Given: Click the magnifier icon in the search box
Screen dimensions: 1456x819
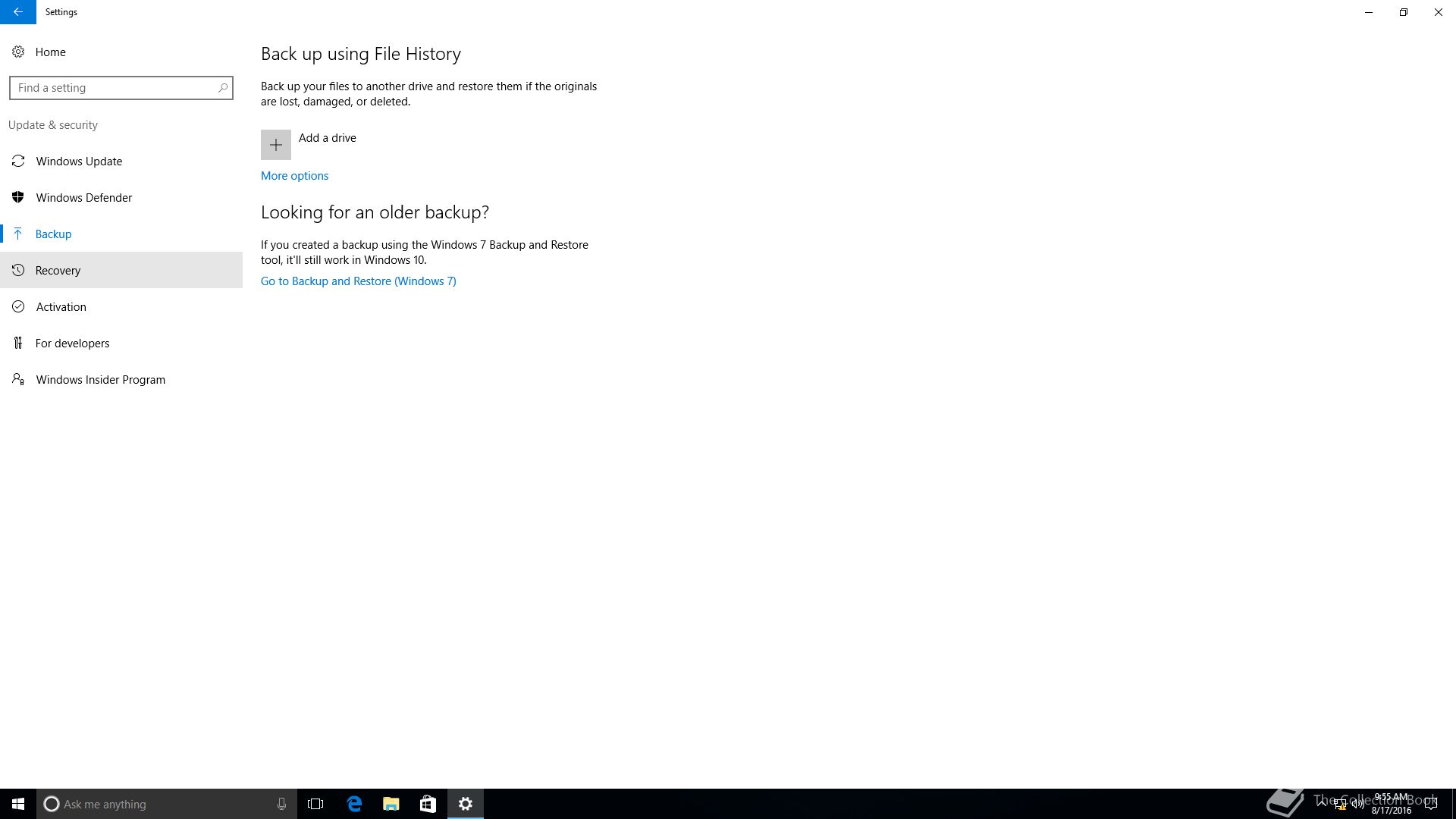Looking at the screenshot, I should point(223,88).
